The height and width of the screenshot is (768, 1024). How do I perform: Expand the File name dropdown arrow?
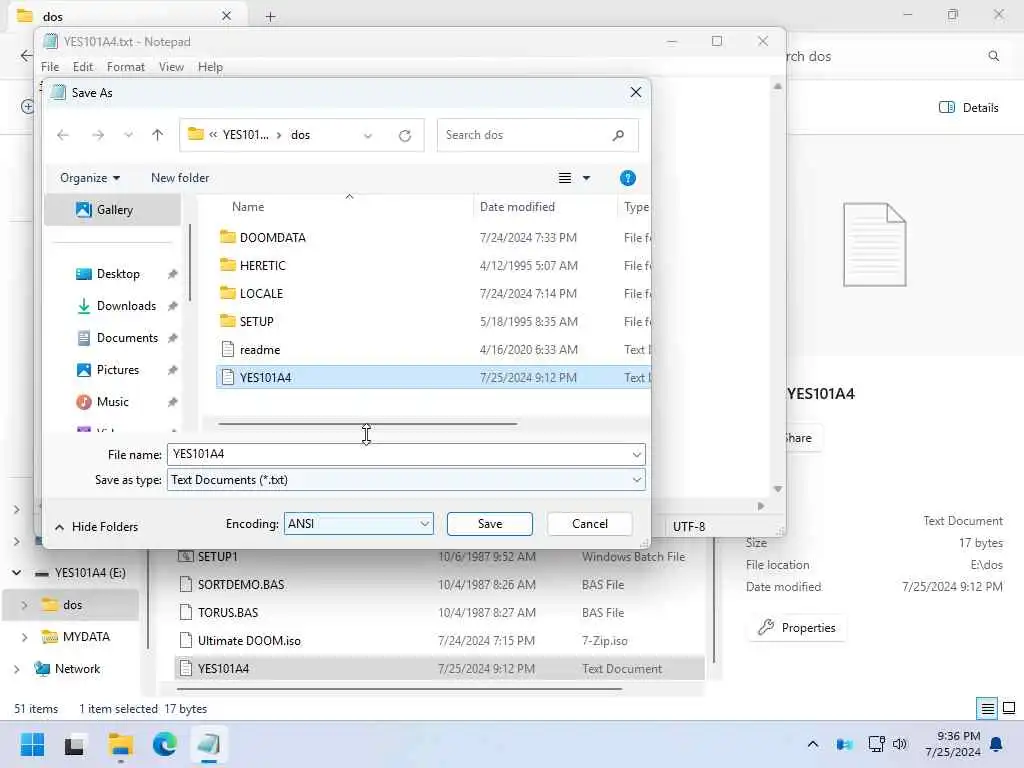637,455
